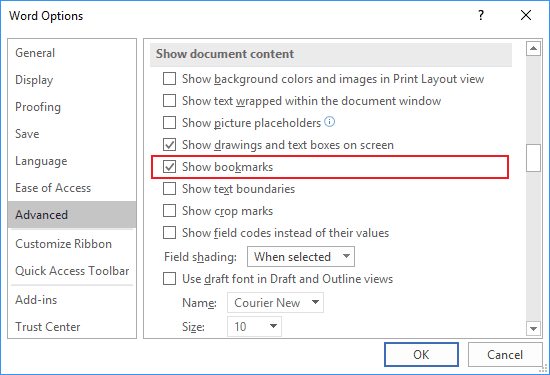Click the Size label for draft font
The image size is (550, 375).
[x=193, y=327]
